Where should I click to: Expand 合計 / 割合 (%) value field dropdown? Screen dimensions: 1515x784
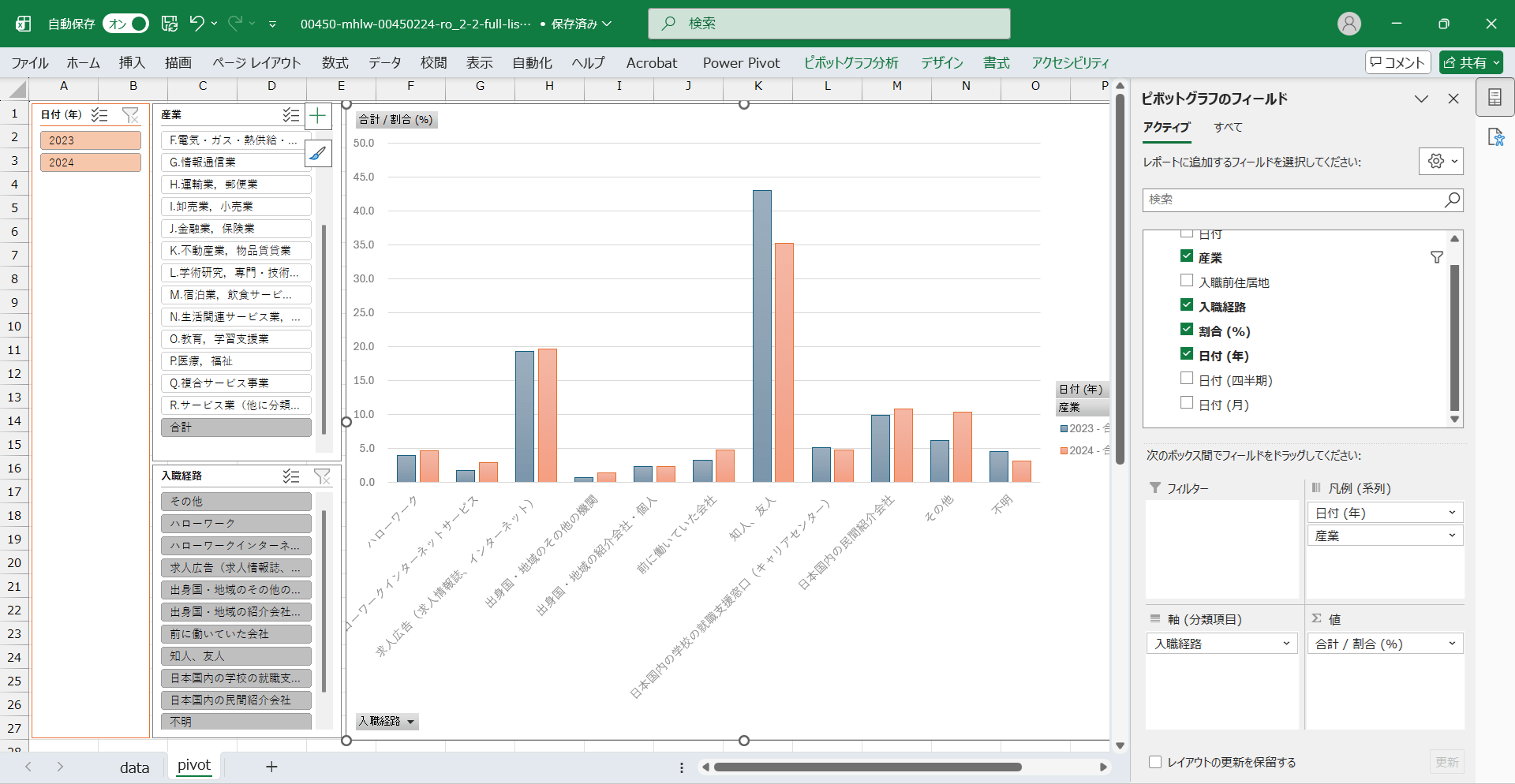[x=1451, y=644]
